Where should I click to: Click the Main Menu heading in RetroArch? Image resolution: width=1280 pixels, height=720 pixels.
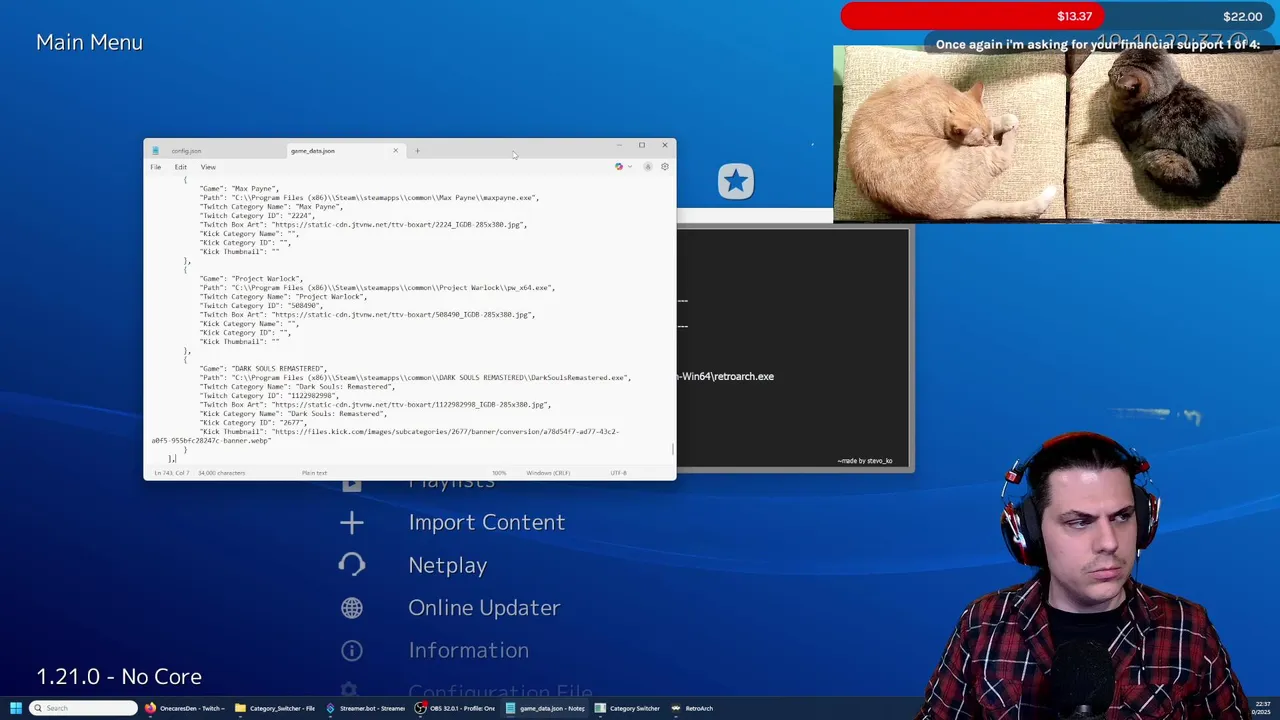pos(89,42)
